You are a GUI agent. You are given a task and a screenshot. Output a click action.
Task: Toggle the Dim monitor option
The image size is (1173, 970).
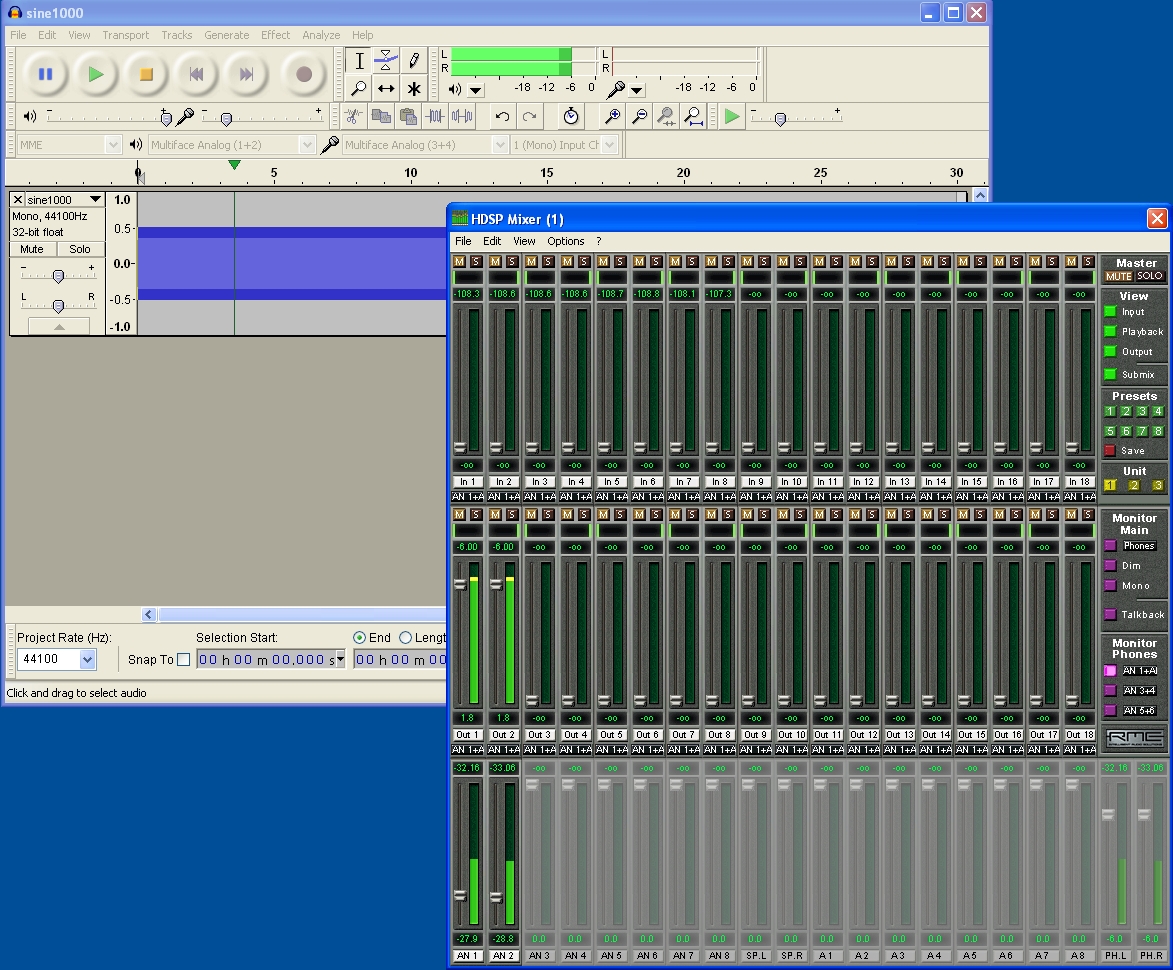pyautogui.click(x=1110, y=566)
